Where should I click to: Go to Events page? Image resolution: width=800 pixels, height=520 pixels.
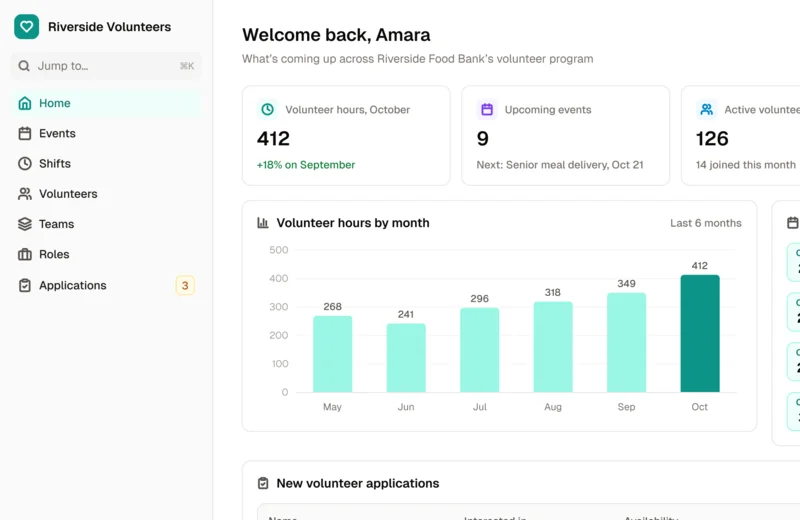pos(106,133)
